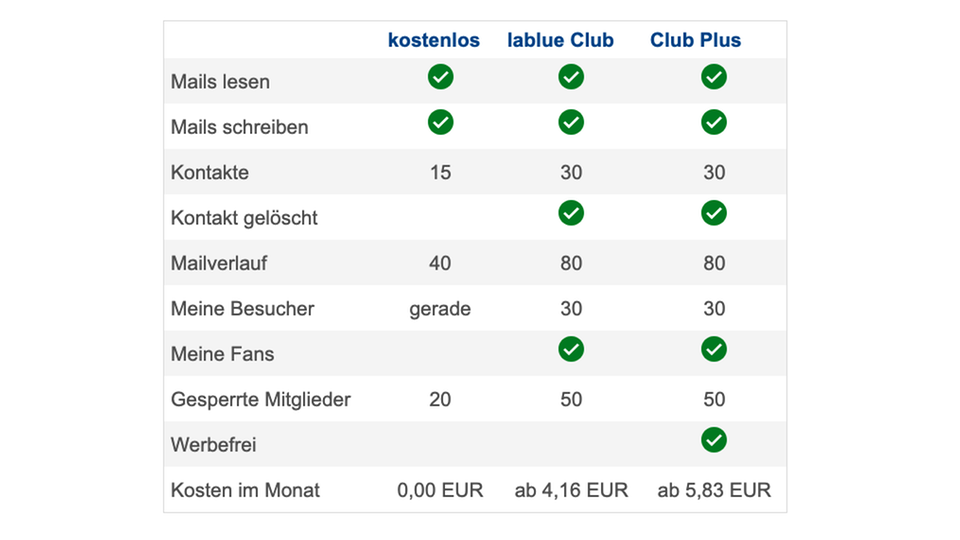Click Club Plus checkmark for Meine Fans
Viewport: 960px width, 540px height.
tap(714, 349)
